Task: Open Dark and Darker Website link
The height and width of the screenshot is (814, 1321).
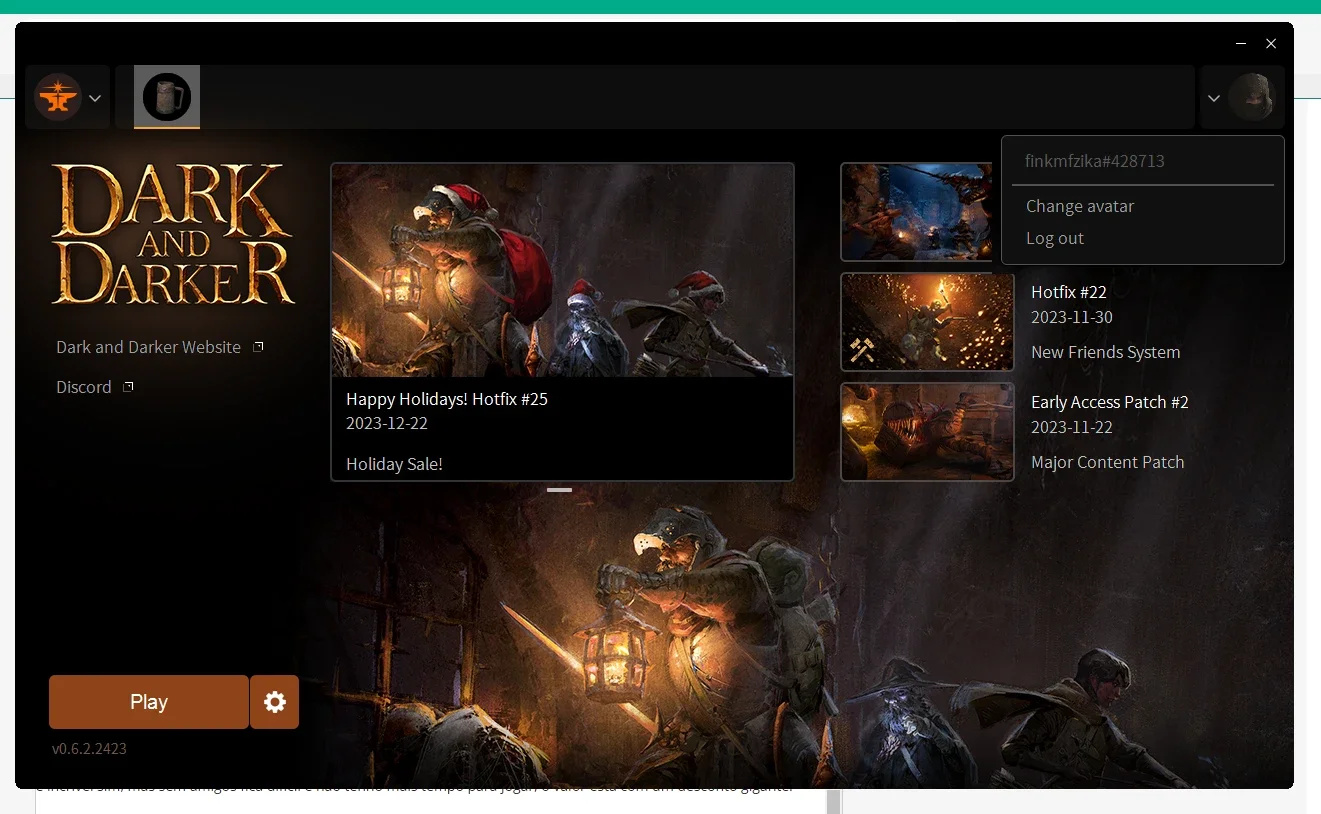Action: (x=148, y=347)
